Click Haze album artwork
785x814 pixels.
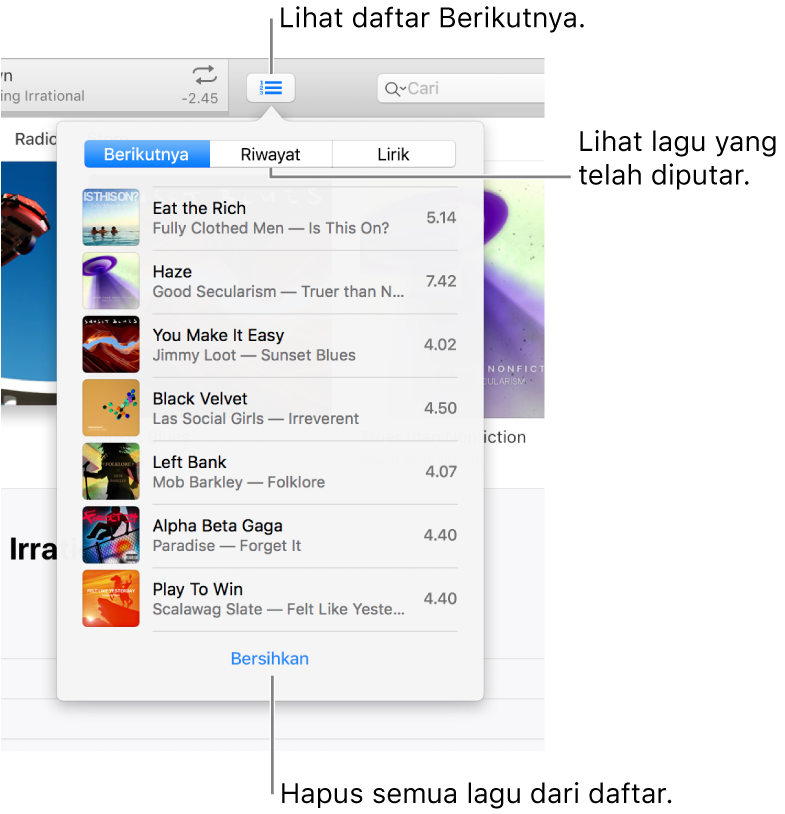[x=111, y=281]
